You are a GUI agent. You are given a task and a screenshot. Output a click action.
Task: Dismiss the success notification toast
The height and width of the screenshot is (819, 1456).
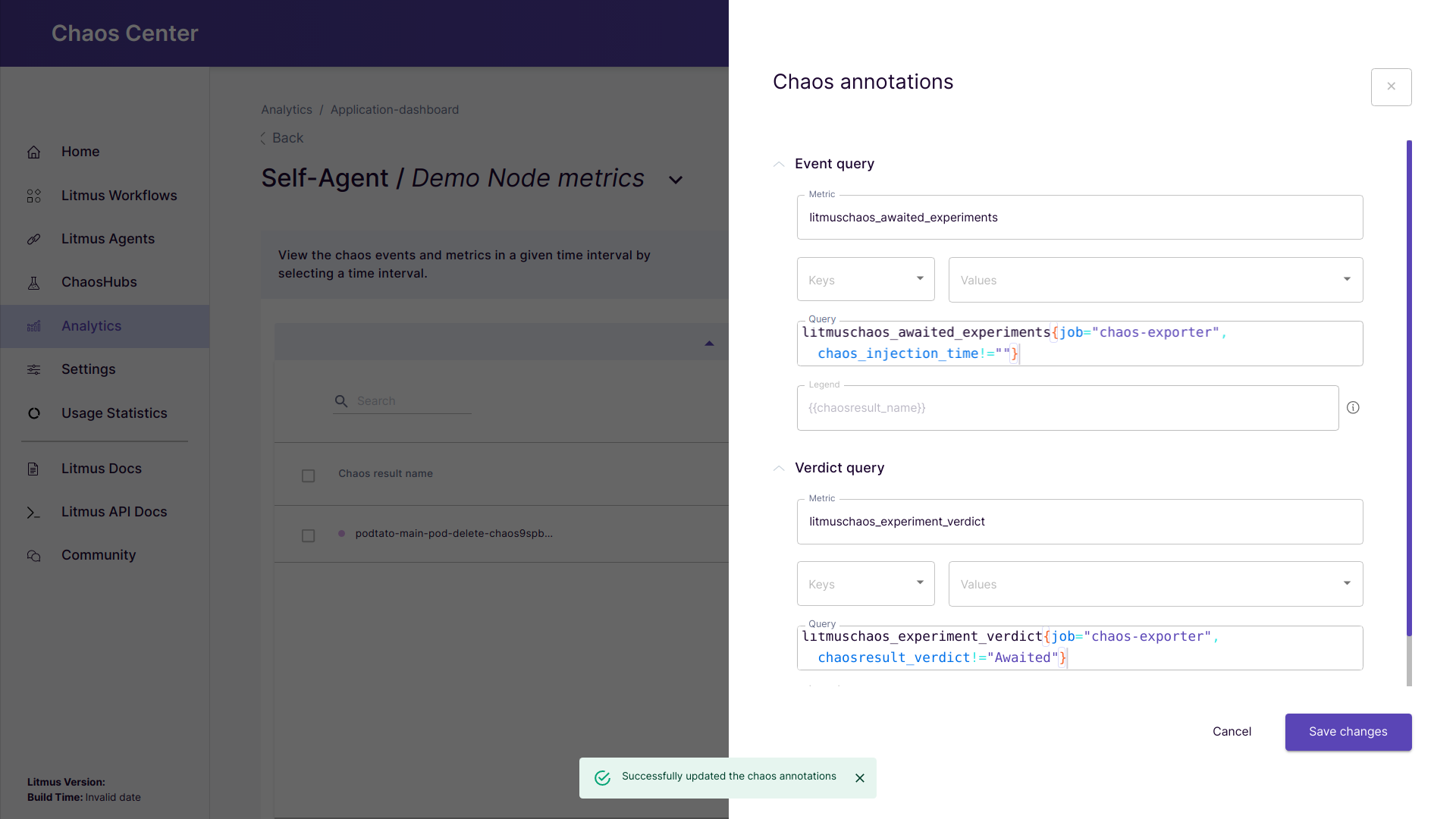click(860, 778)
